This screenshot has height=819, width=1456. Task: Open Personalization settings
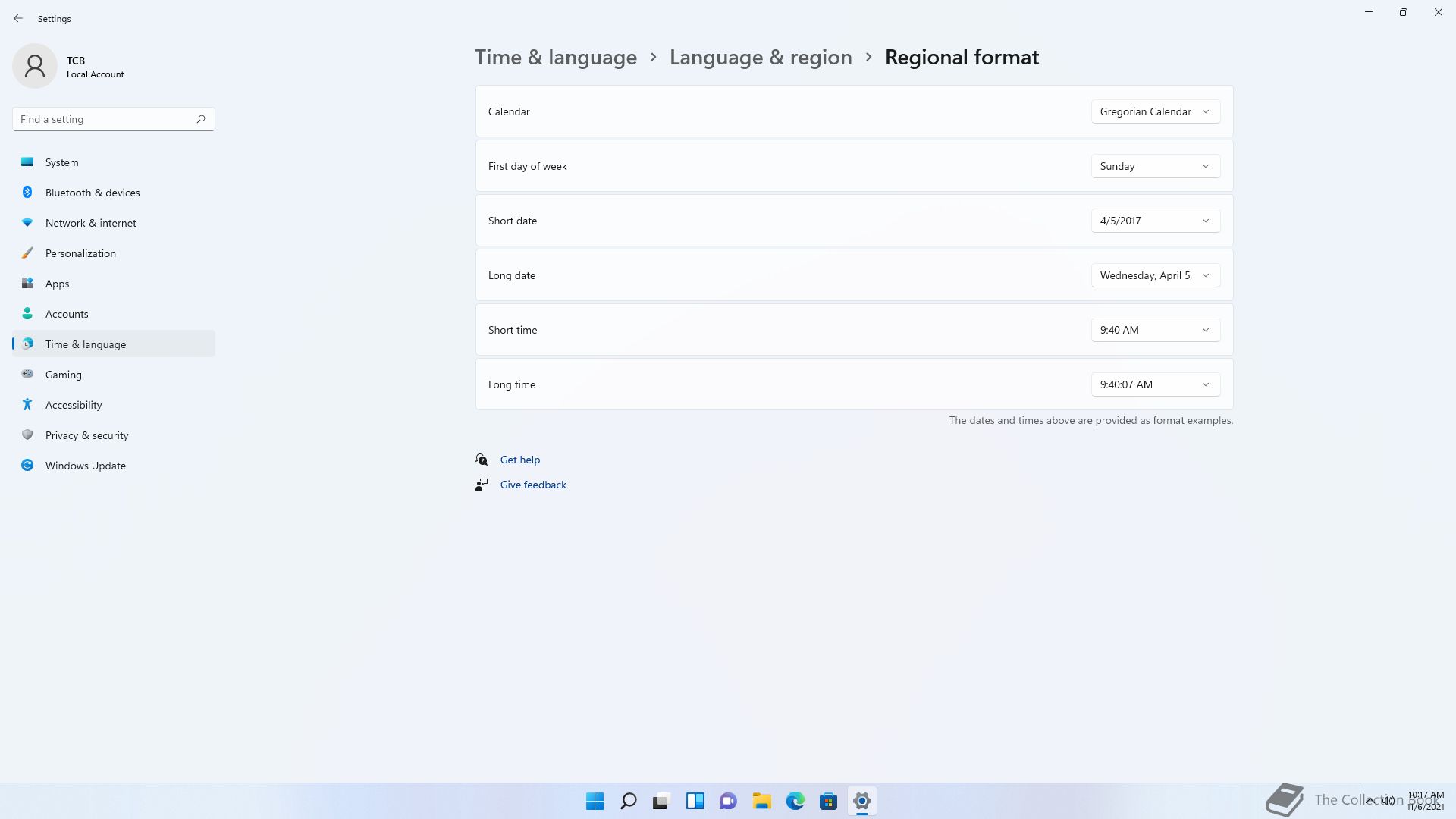tap(114, 253)
